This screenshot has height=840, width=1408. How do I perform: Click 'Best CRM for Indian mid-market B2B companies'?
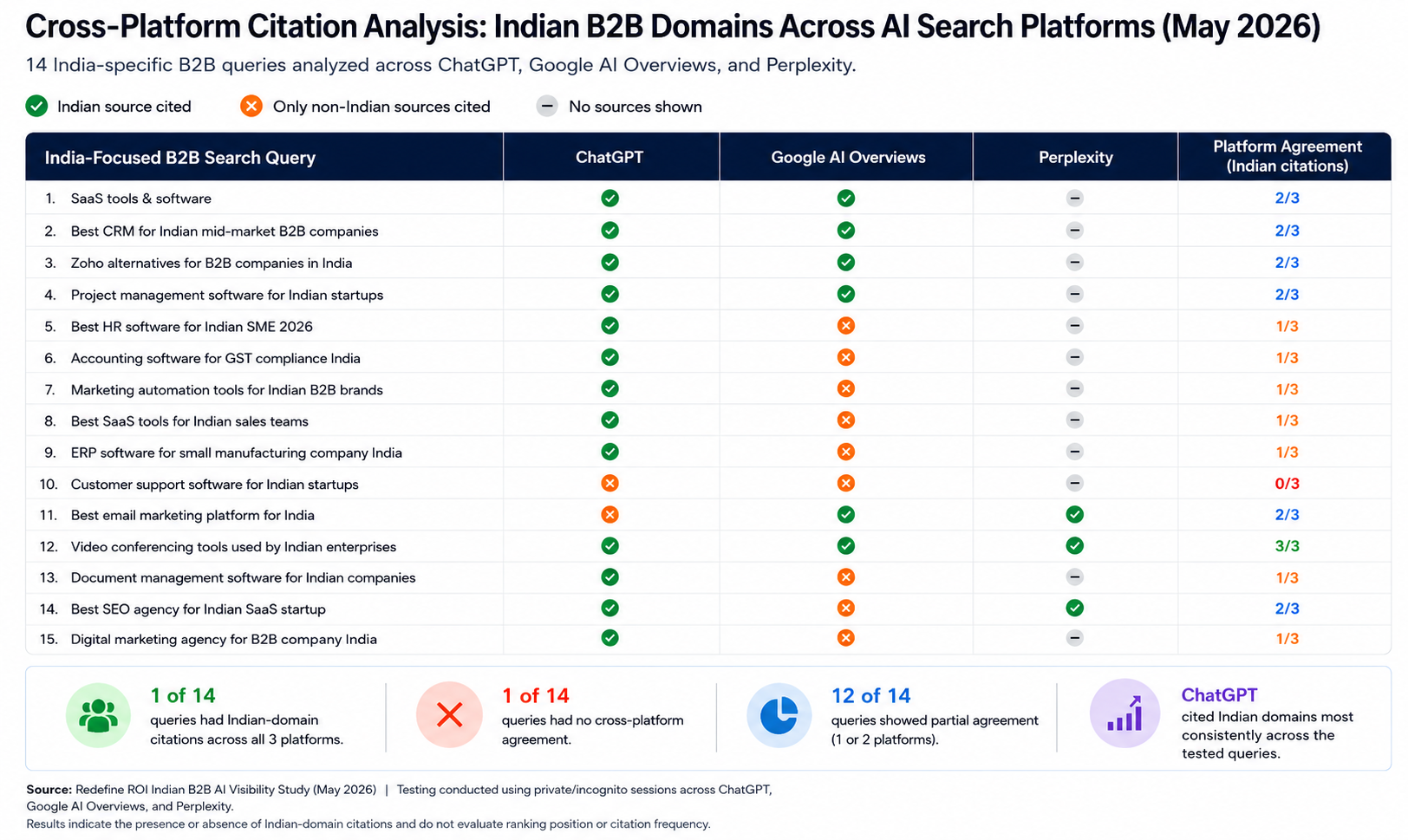pyautogui.click(x=225, y=231)
